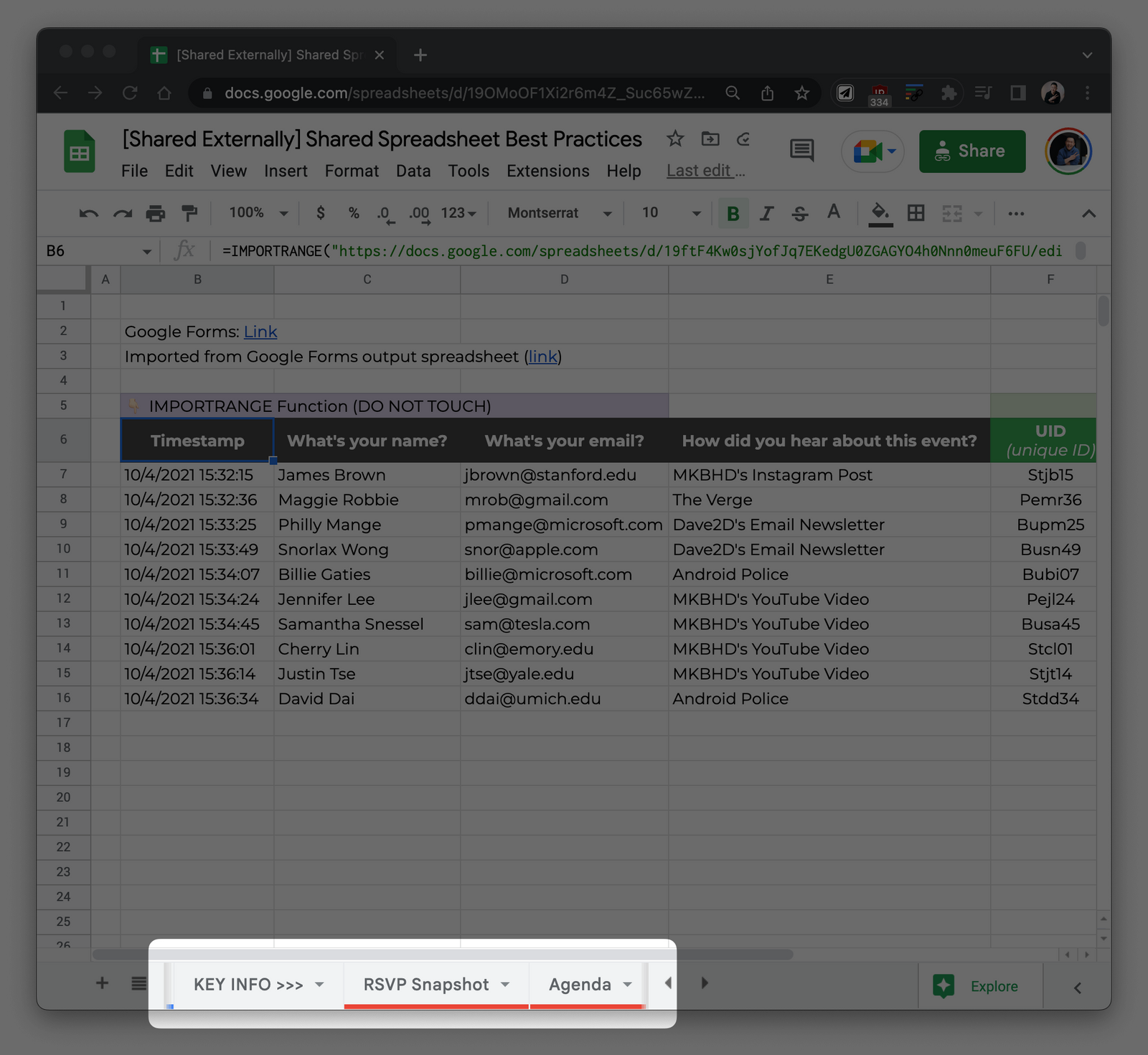Image resolution: width=1148 pixels, height=1055 pixels.
Task: Expand the zoom level dropdown
Action: tap(256, 213)
